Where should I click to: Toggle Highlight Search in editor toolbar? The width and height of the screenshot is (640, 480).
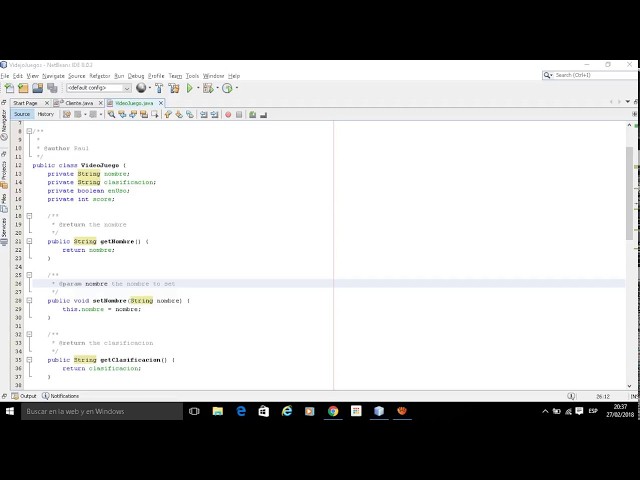coord(144,115)
